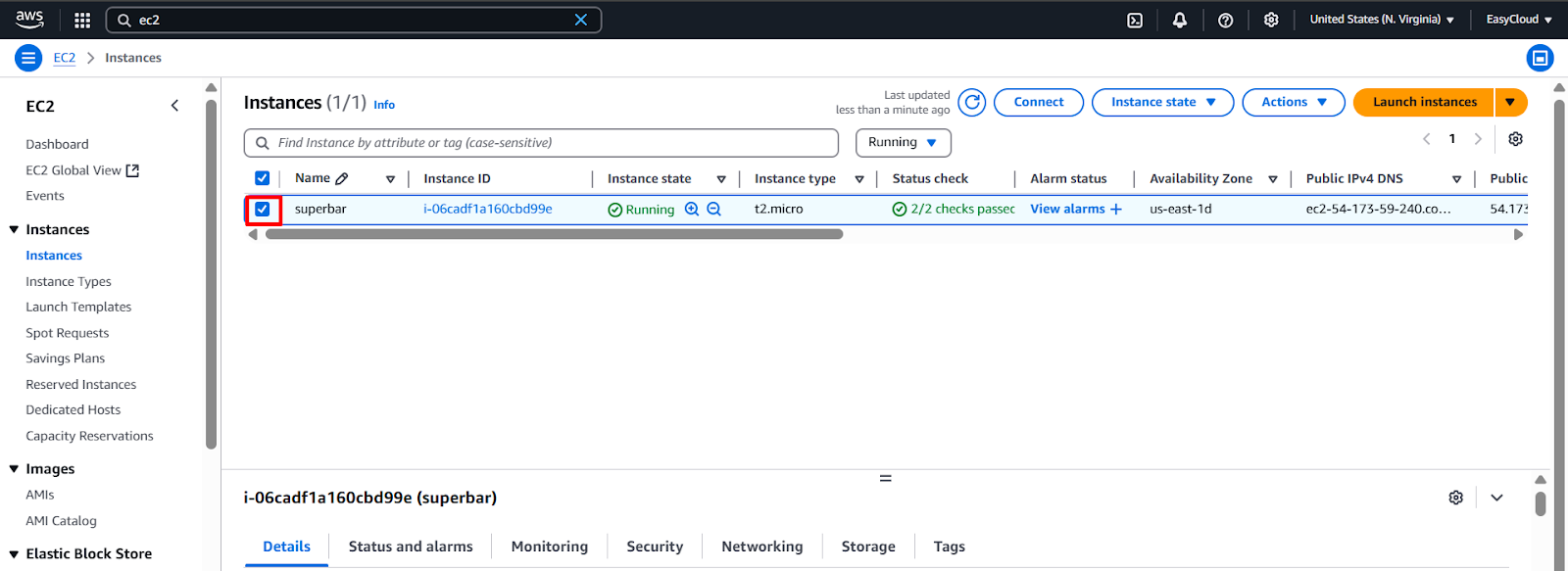This screenshot has height=571, width=1568.
Task: Open details panel settings gear
Action: coord(1456,498)
